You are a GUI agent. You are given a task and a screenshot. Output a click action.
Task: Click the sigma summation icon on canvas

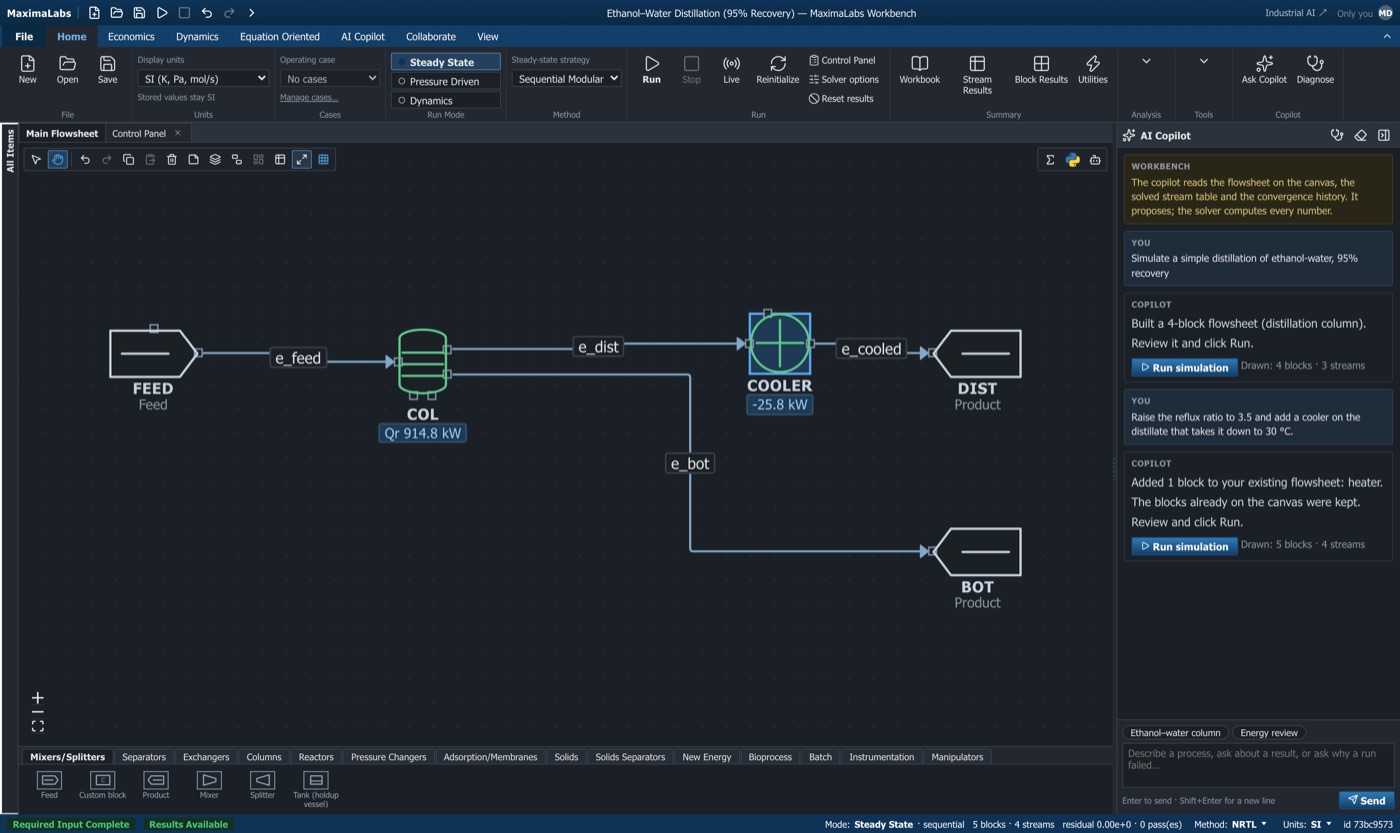tap(1050, 159)
